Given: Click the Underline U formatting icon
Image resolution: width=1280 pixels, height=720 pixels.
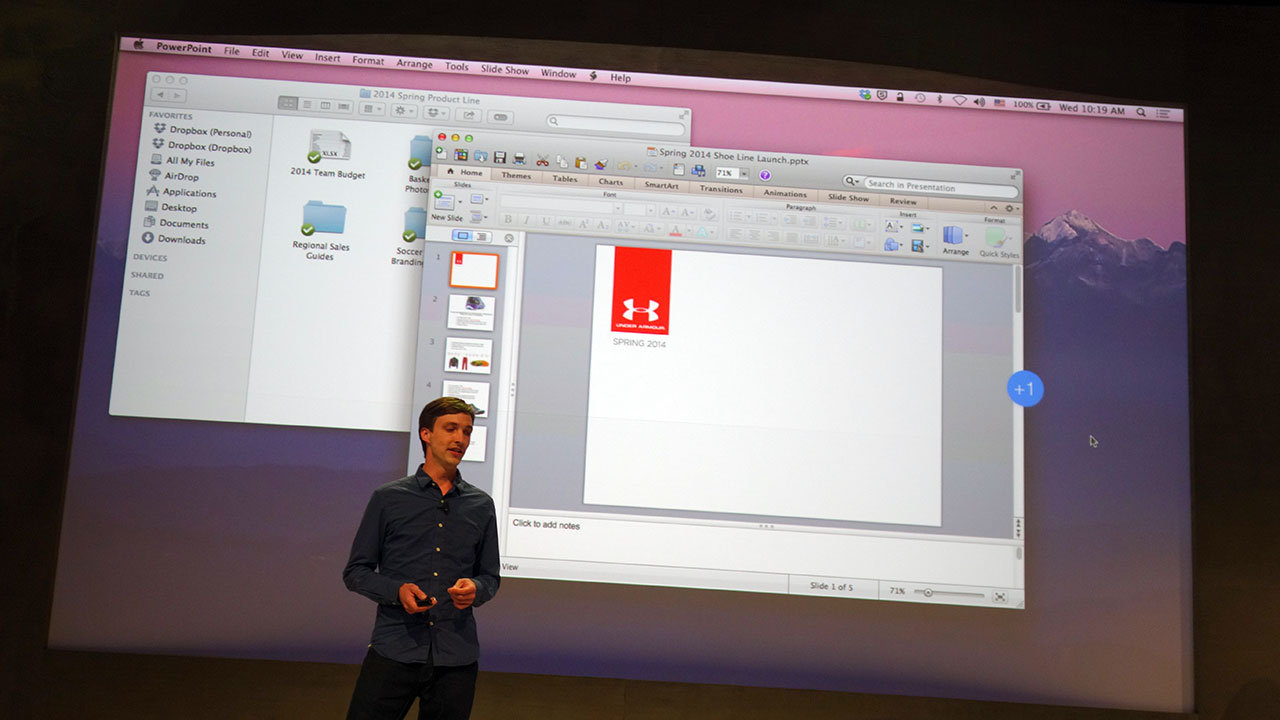Looking at the screenshot, I should tap(545, 221).
